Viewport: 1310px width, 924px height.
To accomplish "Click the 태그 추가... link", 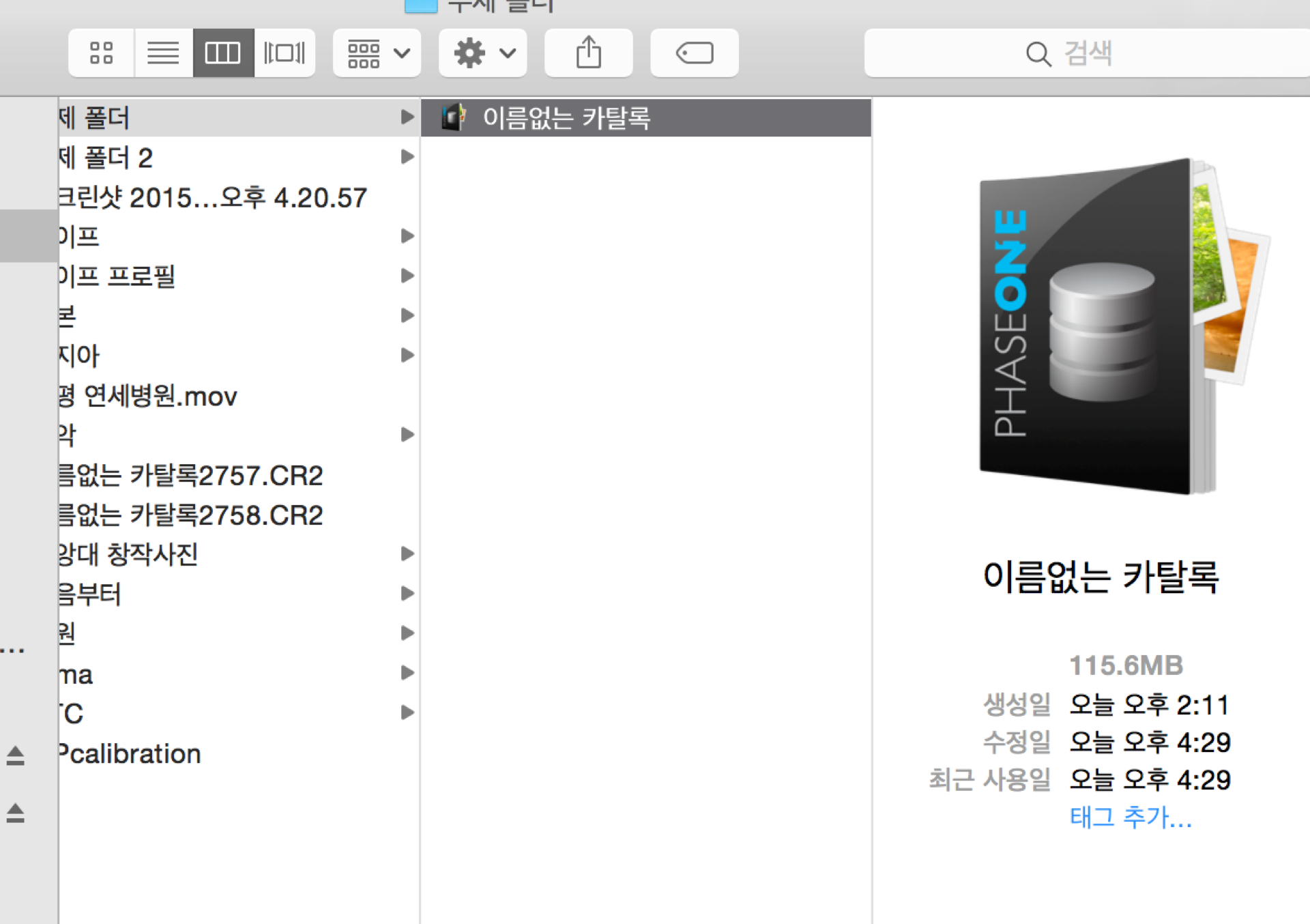I will tap(1131, 817).
